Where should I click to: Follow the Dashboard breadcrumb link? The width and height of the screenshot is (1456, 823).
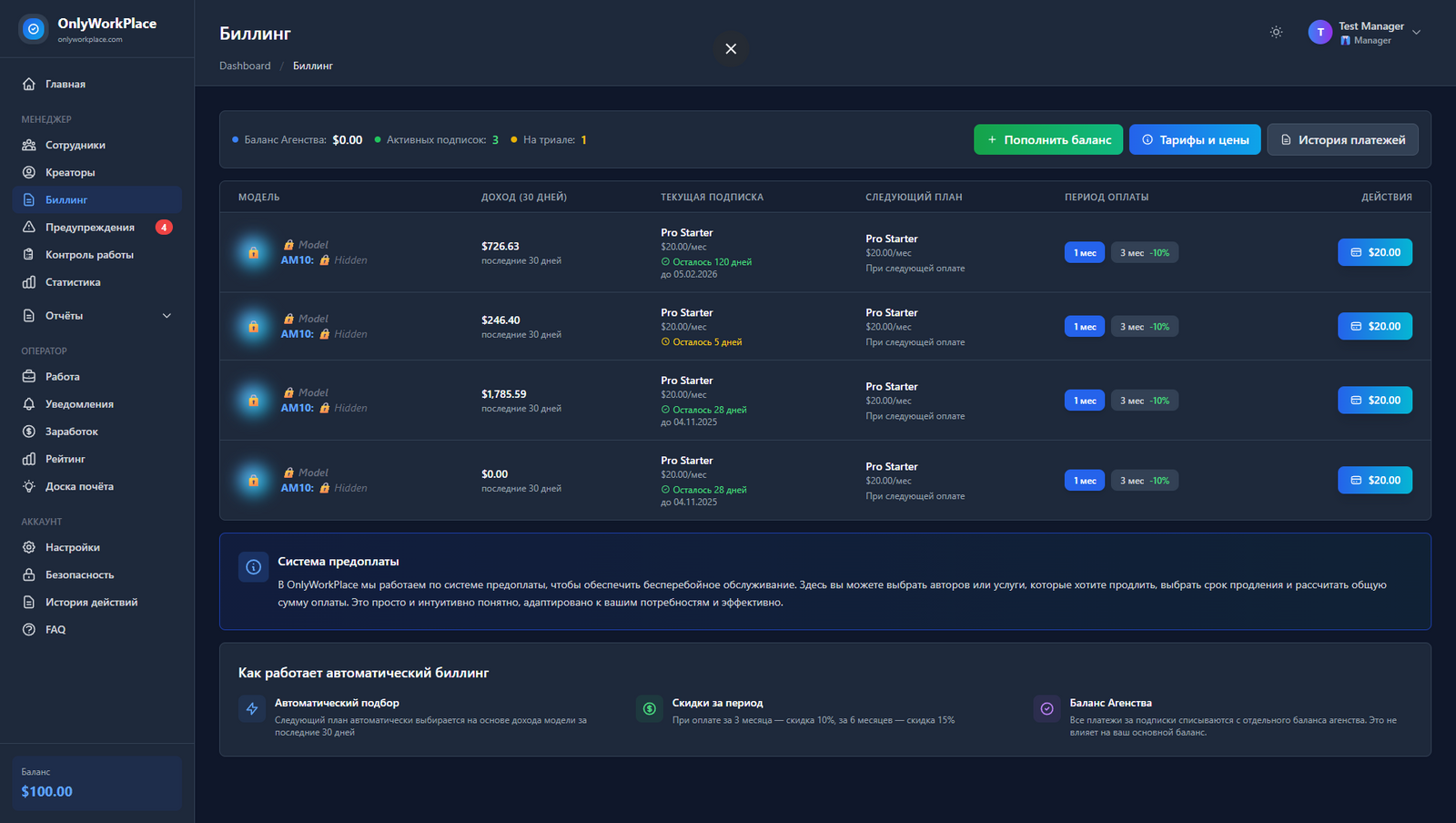pyautogui.click(x=245, y=66)
